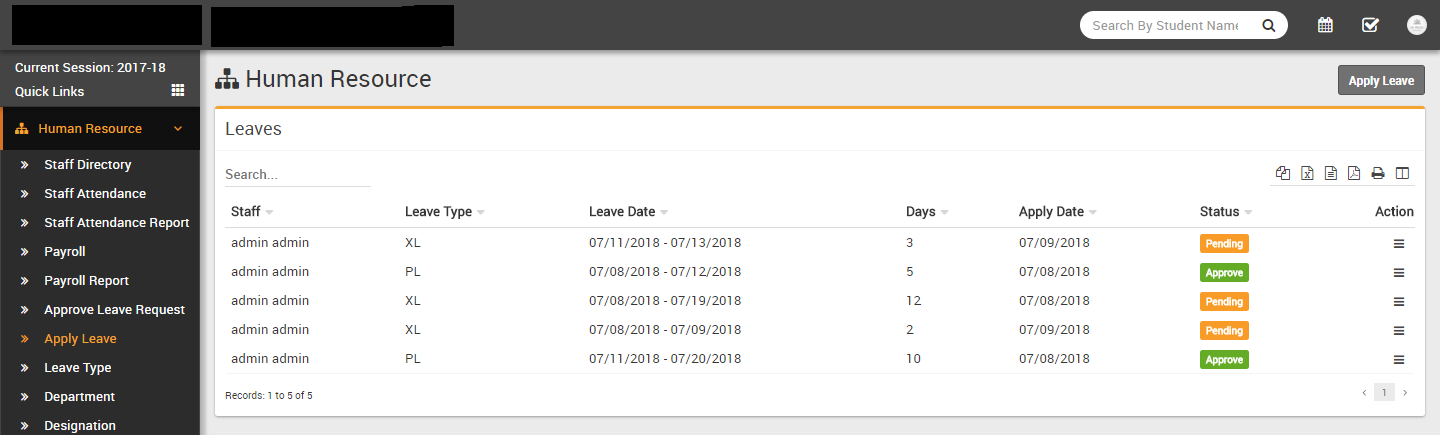Open action menu for first pending leave

[x=1399, y=243]
